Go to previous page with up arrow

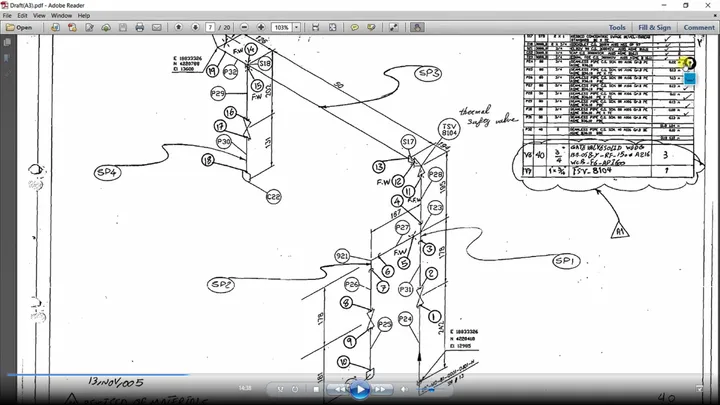point(179,28)
